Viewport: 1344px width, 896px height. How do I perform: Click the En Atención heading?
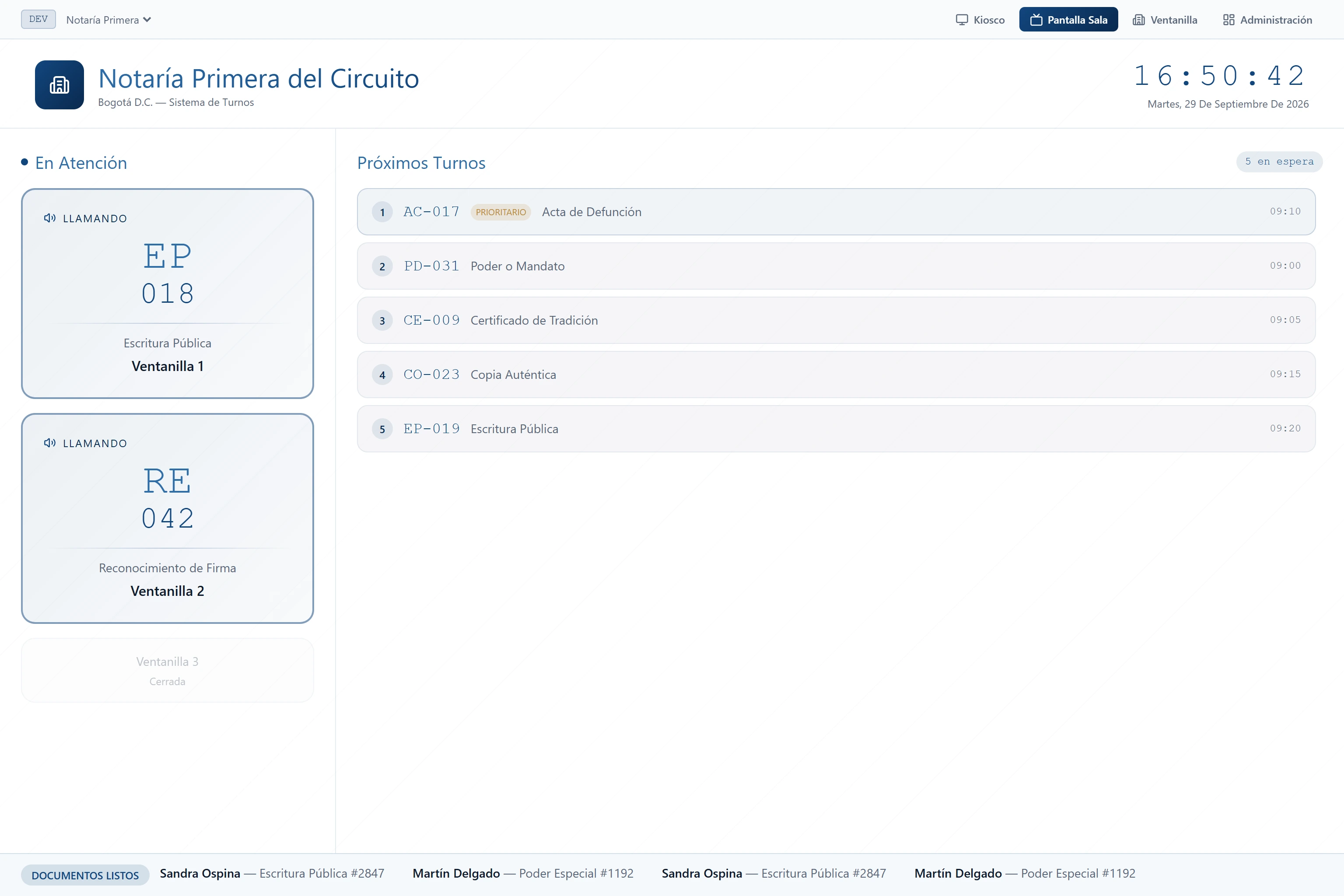(81, 163)
